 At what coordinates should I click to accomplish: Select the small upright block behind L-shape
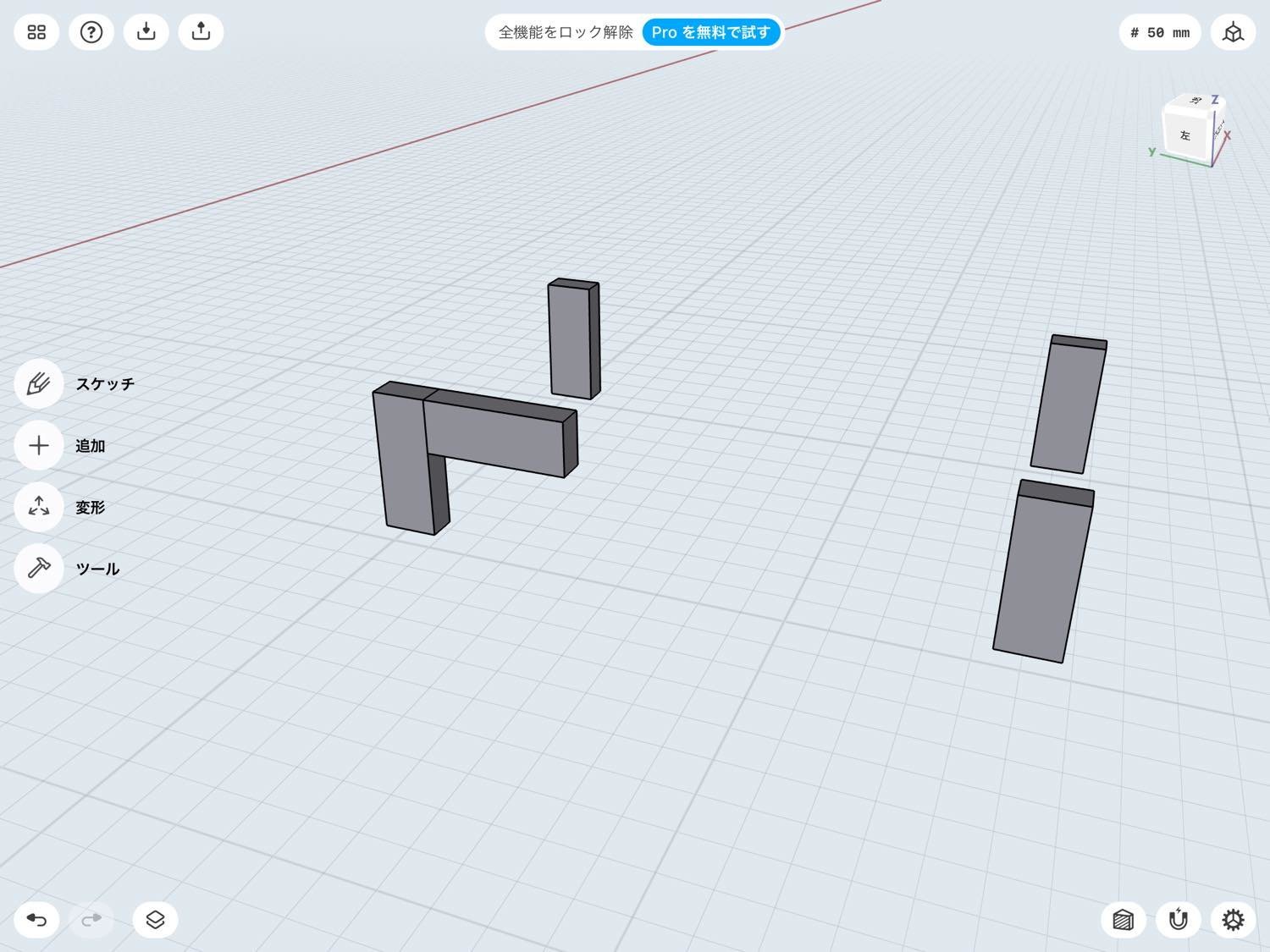pyautogui.click(x=573, y=338)
